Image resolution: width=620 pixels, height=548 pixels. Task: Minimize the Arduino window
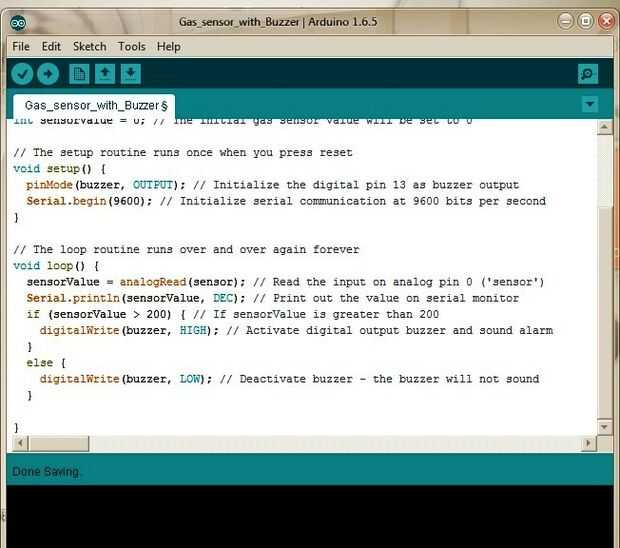[565, 21]
